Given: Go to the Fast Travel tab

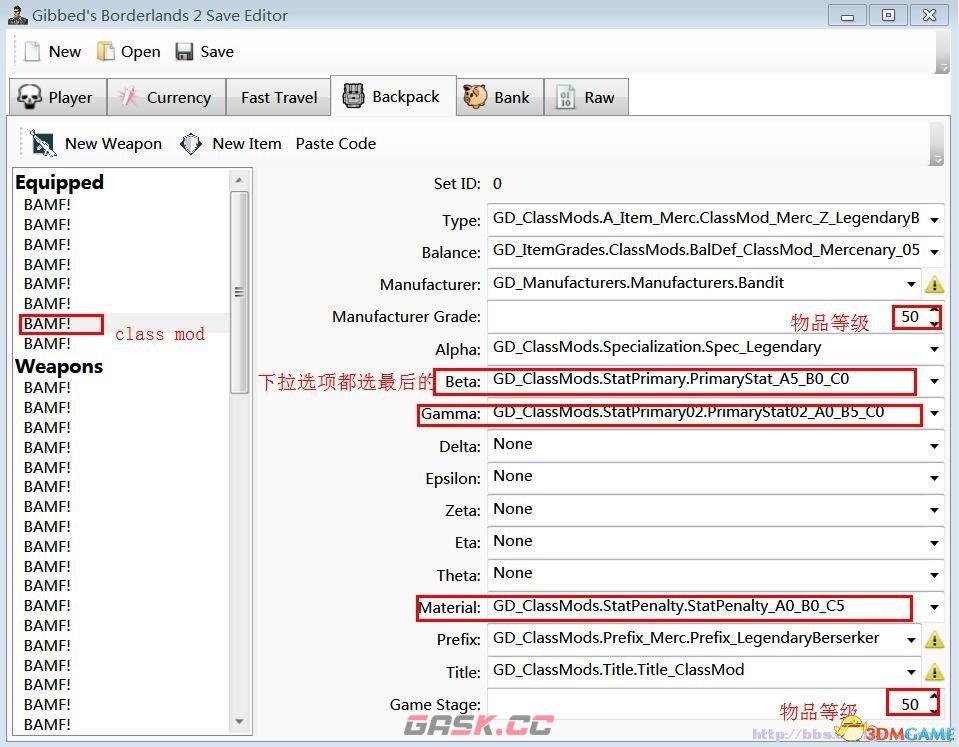Looking at the screenshot, I should click(x=279, y=97).
